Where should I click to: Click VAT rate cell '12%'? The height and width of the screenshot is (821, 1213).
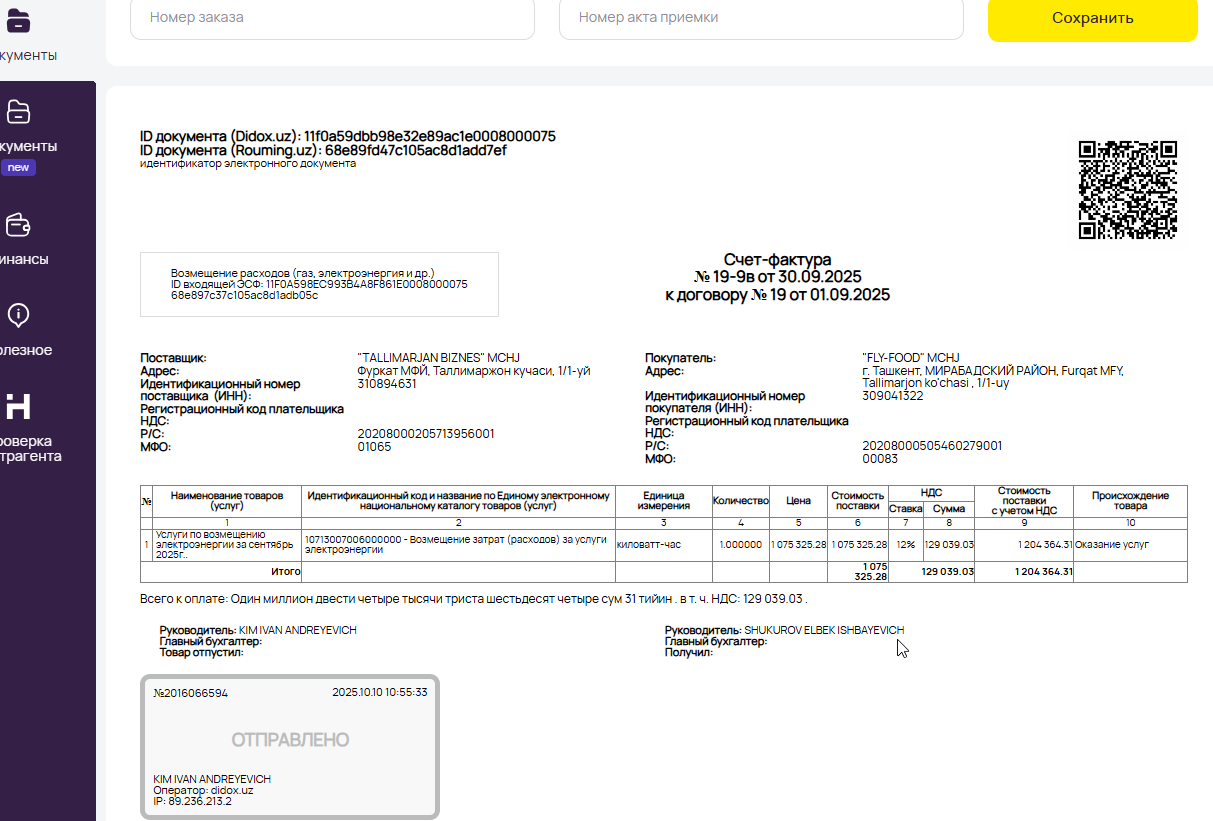click(x=905, y=545)
